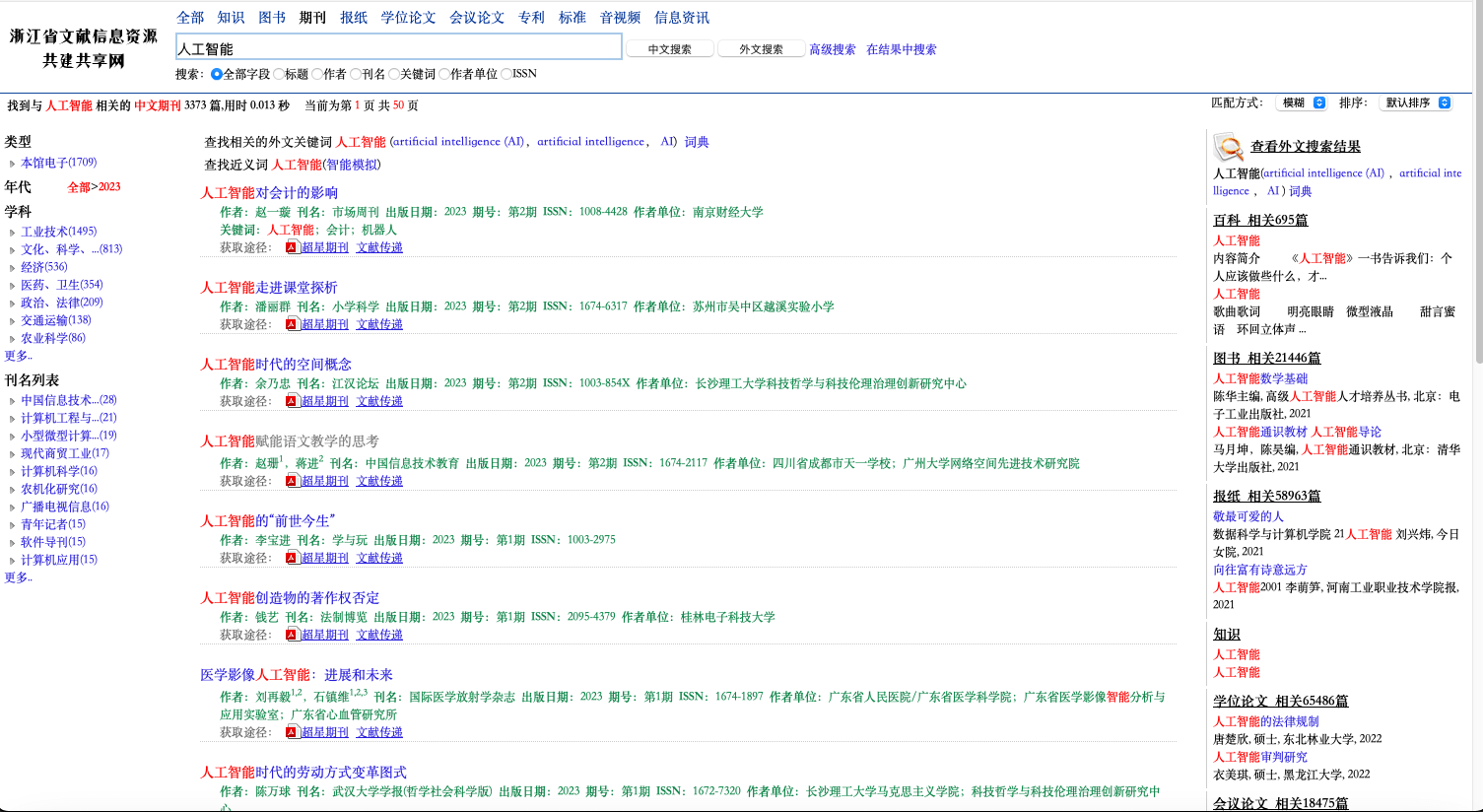
Task: Switch to the 知识 tab
Action: point(231,18)
